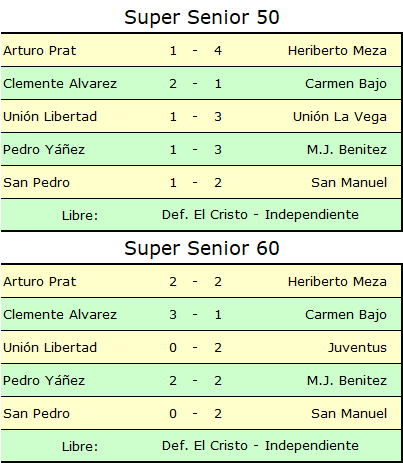Click San Pedro in Super Senior 50
The width and height of the screenshot is (403, 463).
[37, 182]
